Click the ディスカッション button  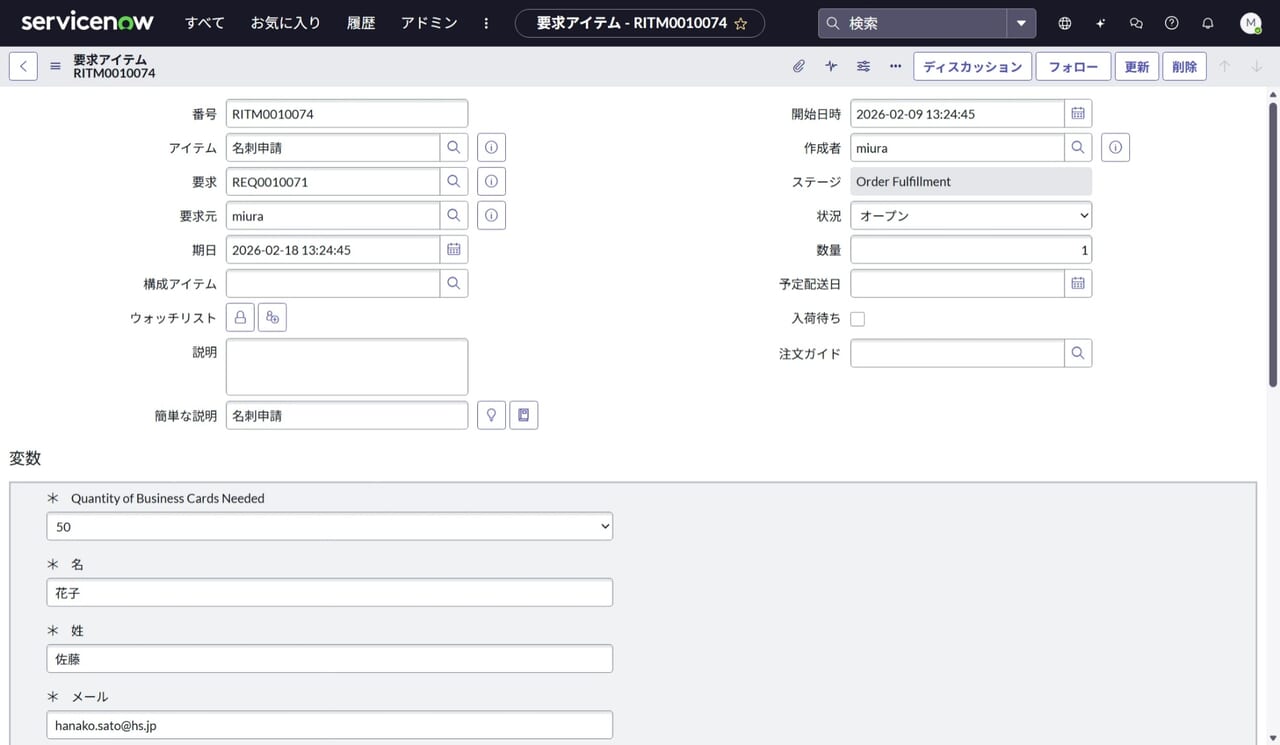[972, 67]
